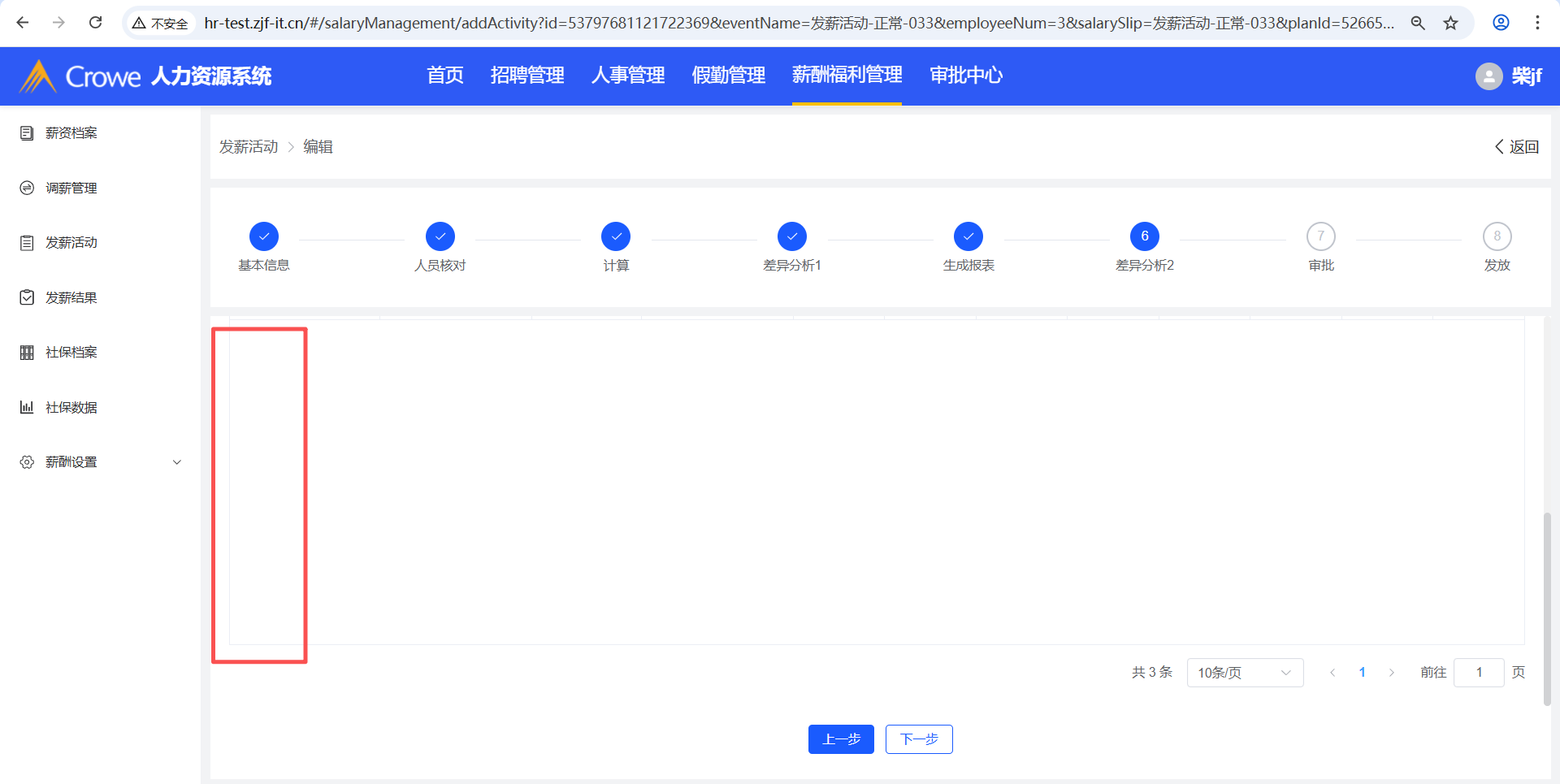Click the 社保数据 chart icon
Screen dimensions: 1560x784
[27, 407]
